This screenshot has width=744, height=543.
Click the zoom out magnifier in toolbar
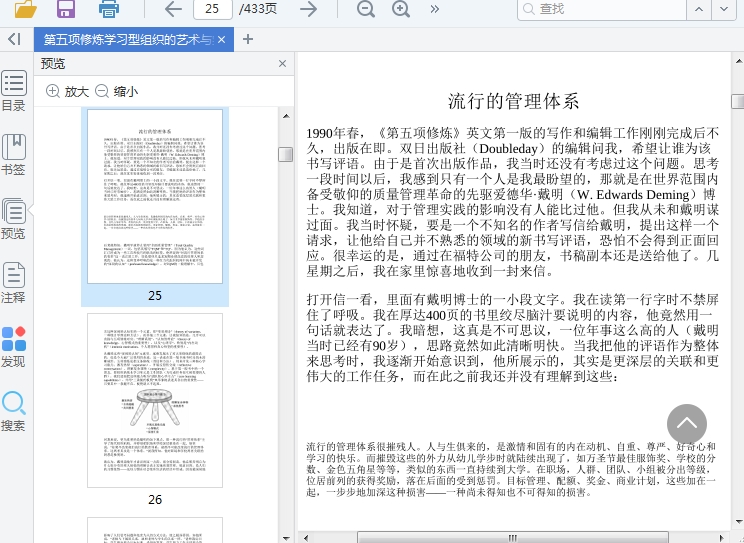(x=366, y=9)
